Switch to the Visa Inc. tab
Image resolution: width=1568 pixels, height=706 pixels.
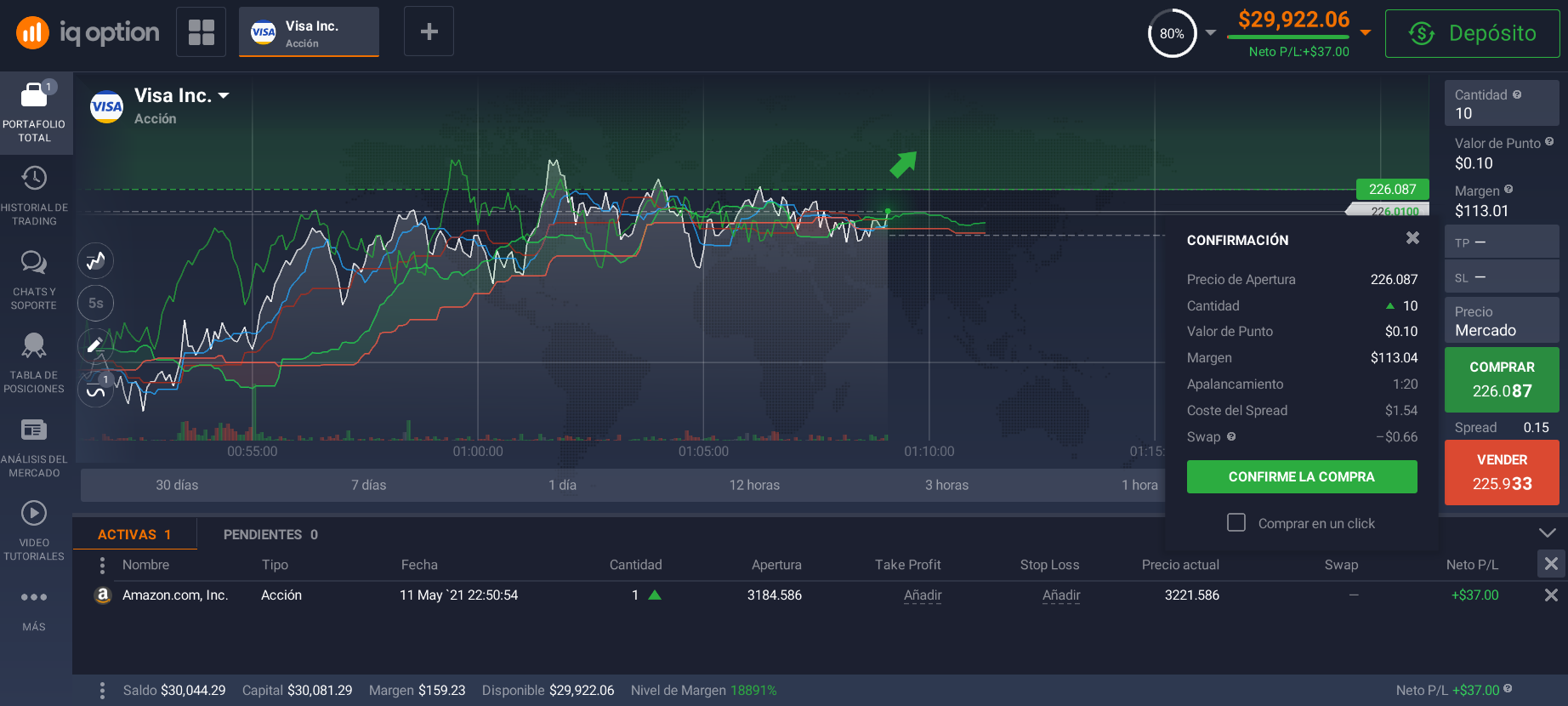(x=309, y=32)
